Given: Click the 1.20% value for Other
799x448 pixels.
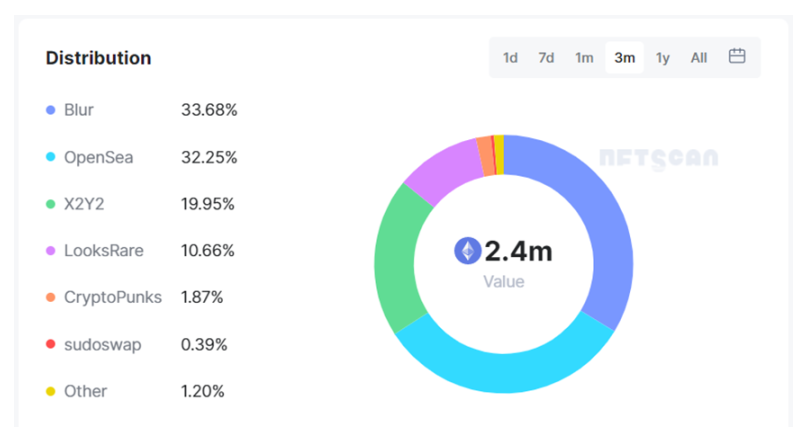Looking at the screenshot, I should pyautogui.click(x=202, y=391).
